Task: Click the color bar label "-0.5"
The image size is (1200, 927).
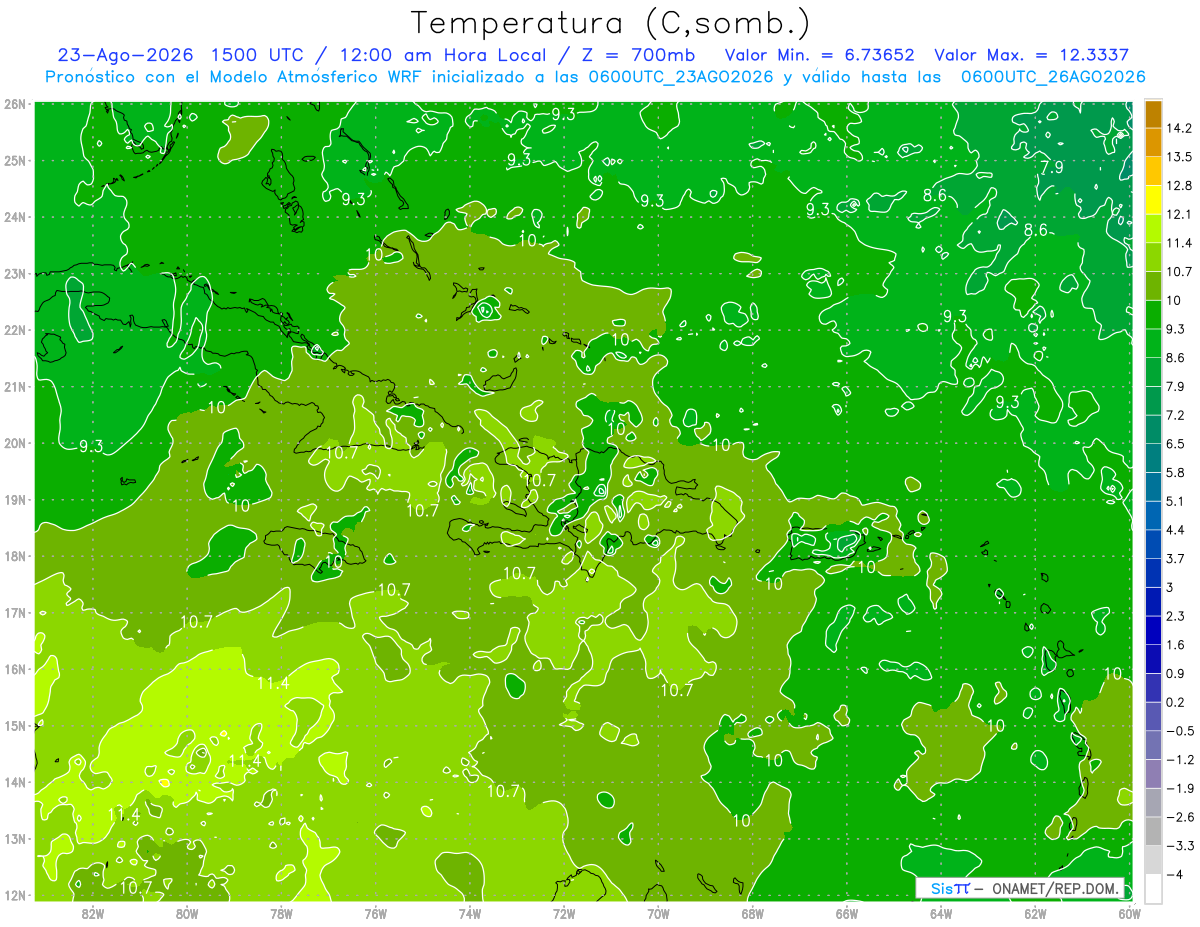Action: pyautogui.click(x=1179, y=731)
